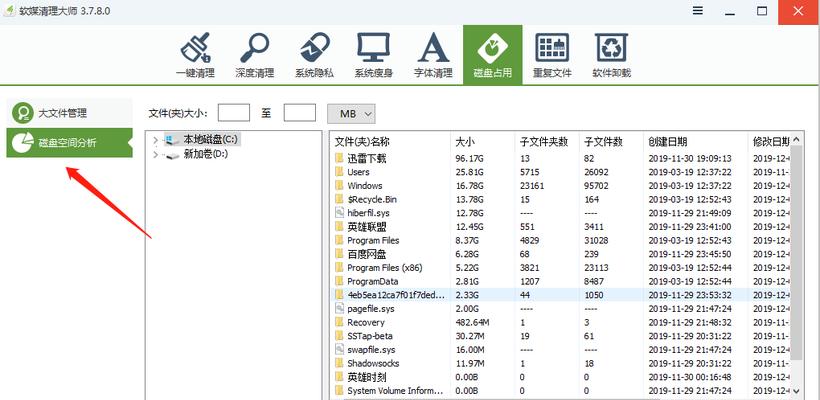820x400 pixels.
Task: Click the 25.81G size cell
Action: point(470,172)
